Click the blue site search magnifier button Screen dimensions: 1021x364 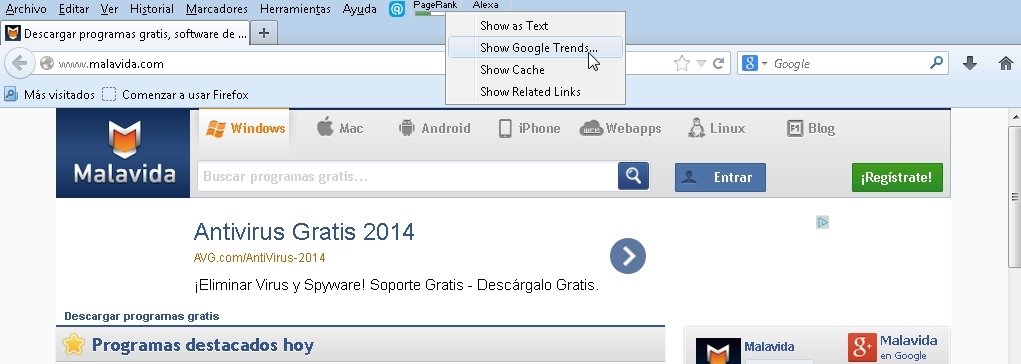coord(633,176)
